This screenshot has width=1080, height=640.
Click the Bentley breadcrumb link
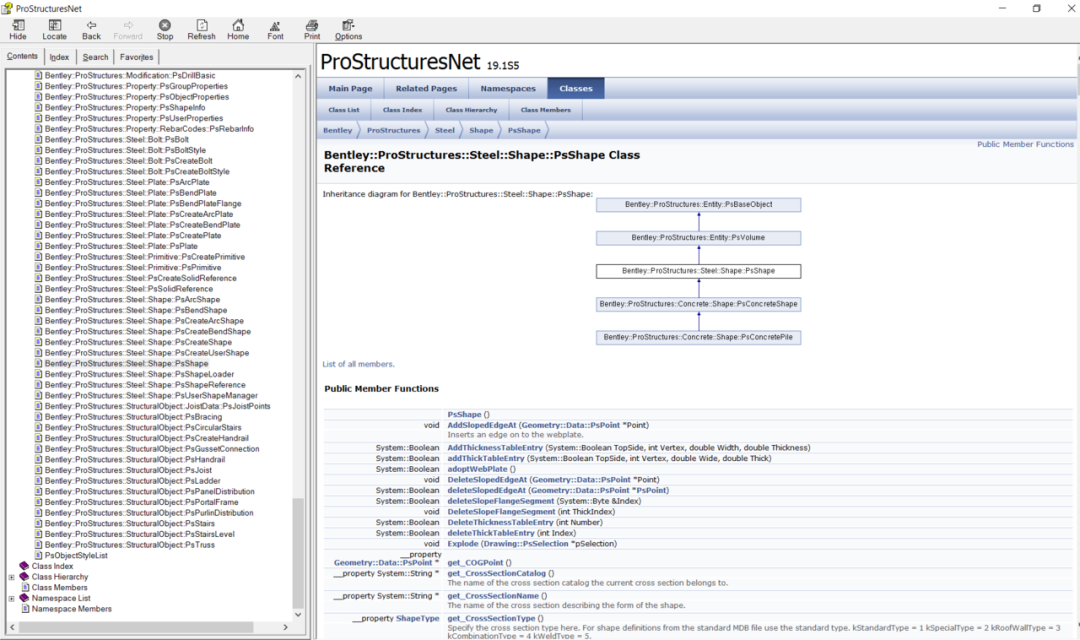tap(338, 130)
